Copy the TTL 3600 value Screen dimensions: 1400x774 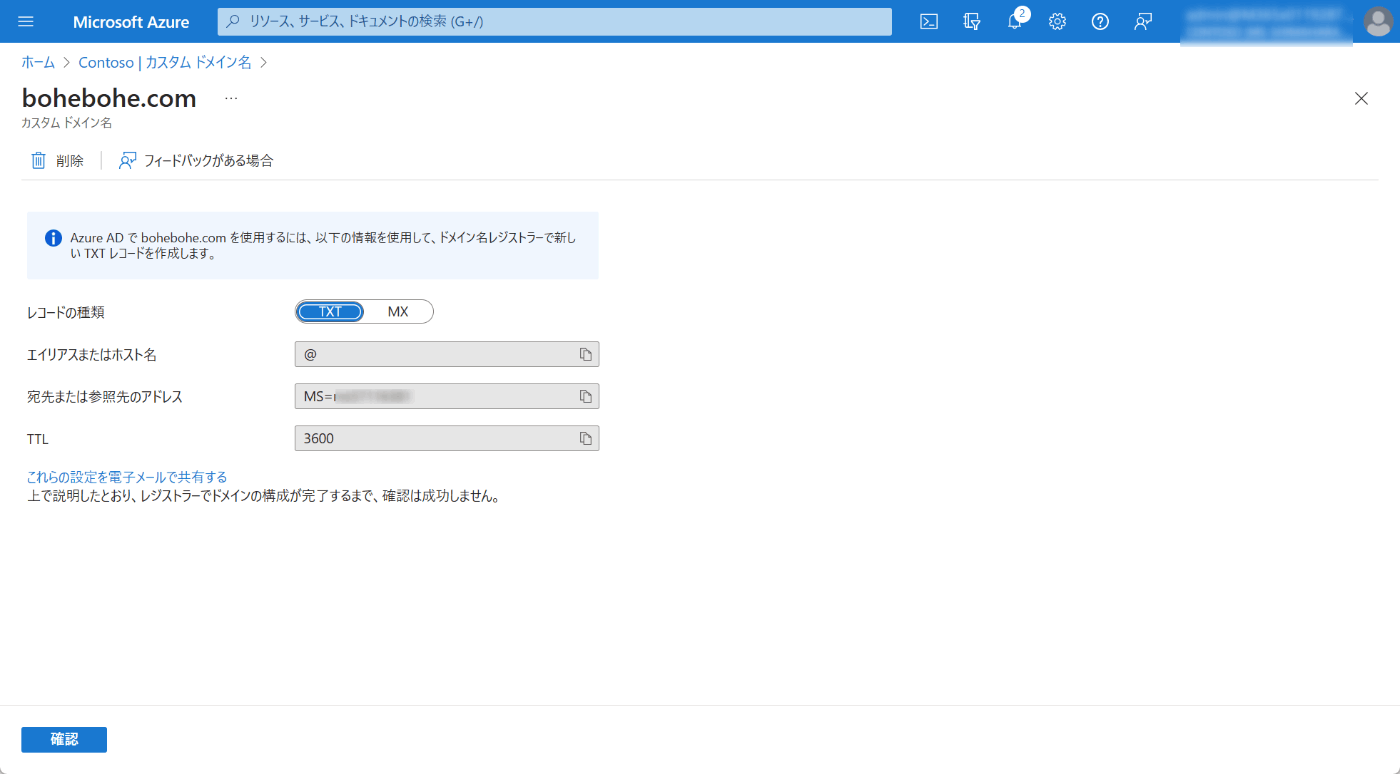point(586,438)
